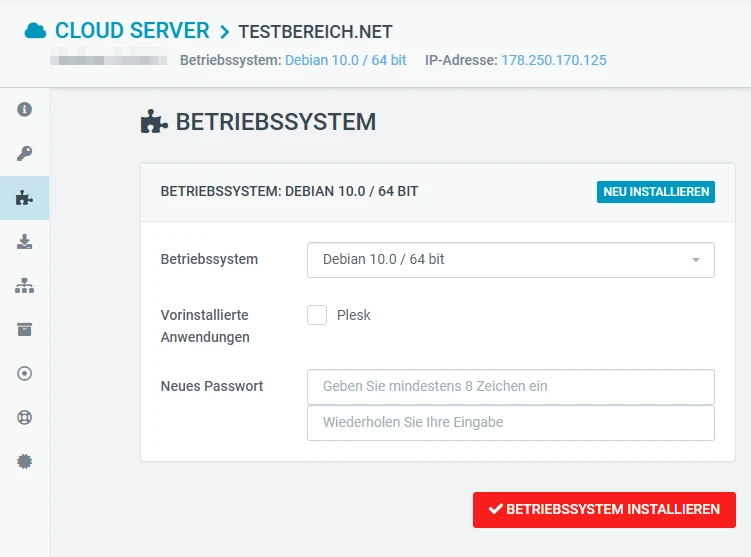
Task: Click the gear-shaped badge sidebar icon
Action: point(25,461)
